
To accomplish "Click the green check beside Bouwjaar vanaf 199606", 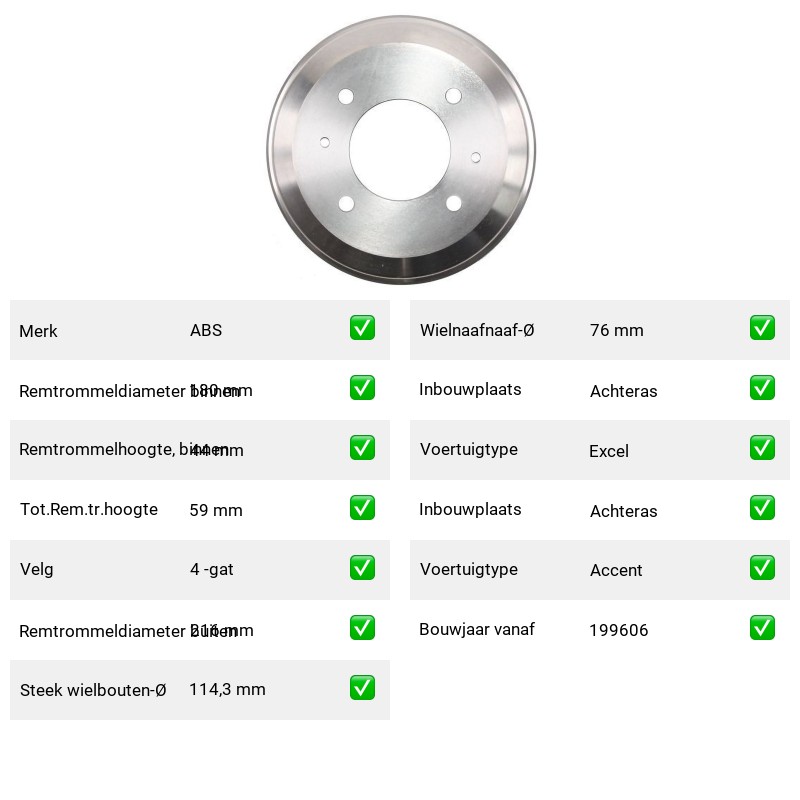I will point(762,628).
